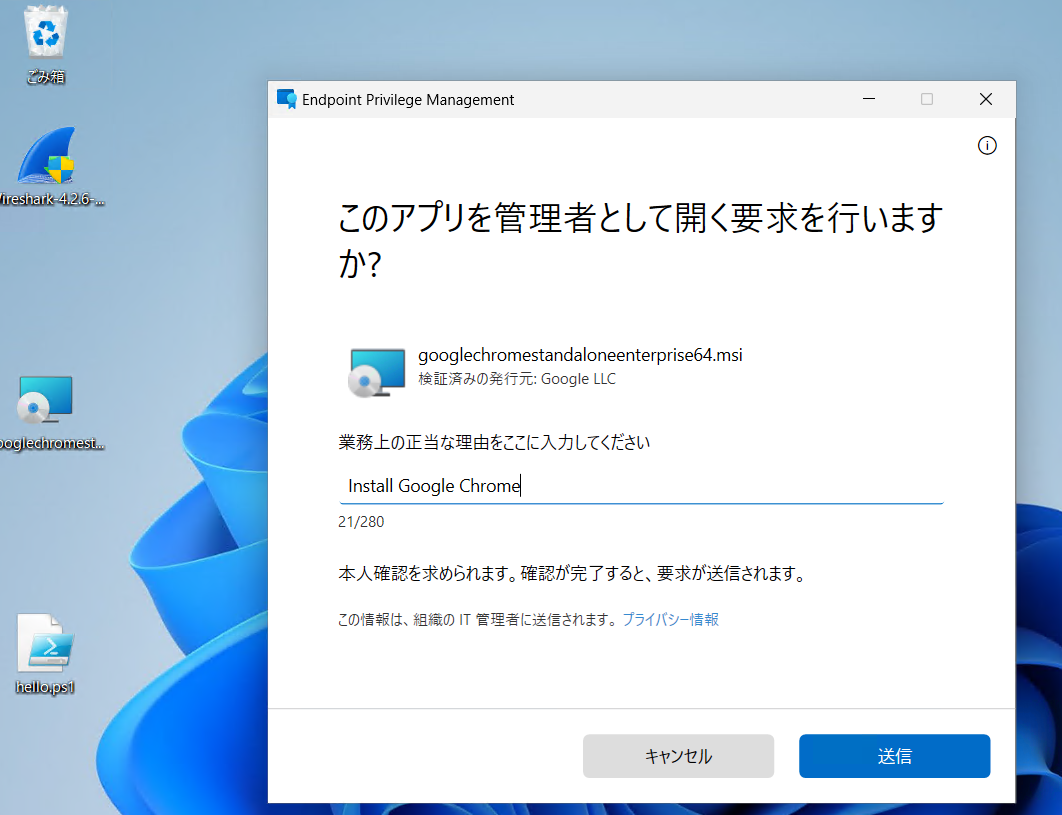
Task: Select the hello.ps1 desktop script icon
Action: [x=45, y=654]
